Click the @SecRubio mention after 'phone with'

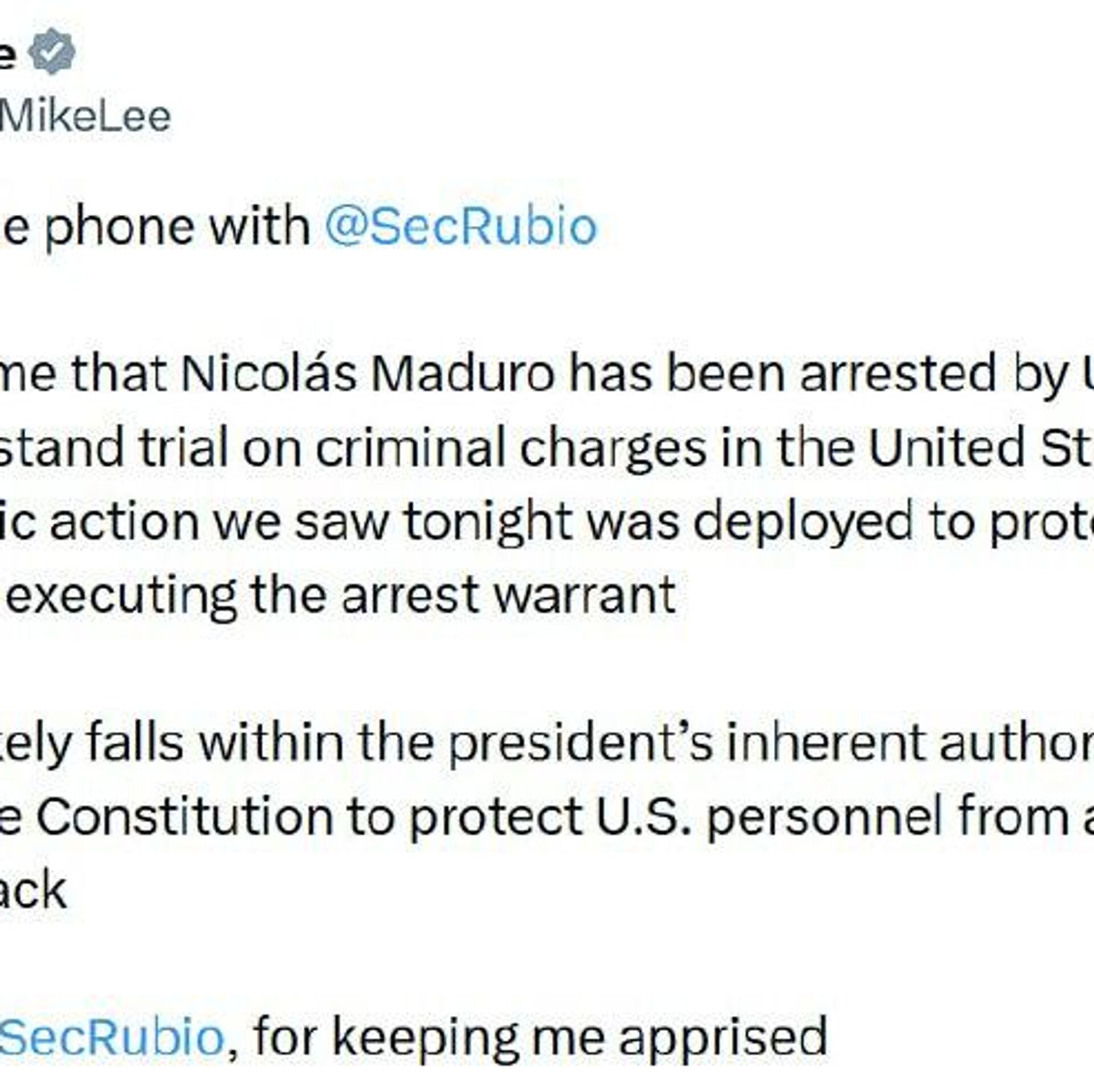point(460,226)
